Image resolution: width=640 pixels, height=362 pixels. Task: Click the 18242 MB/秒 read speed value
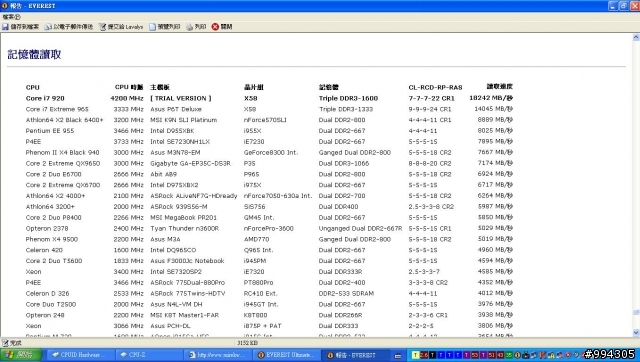click(491, 98)
